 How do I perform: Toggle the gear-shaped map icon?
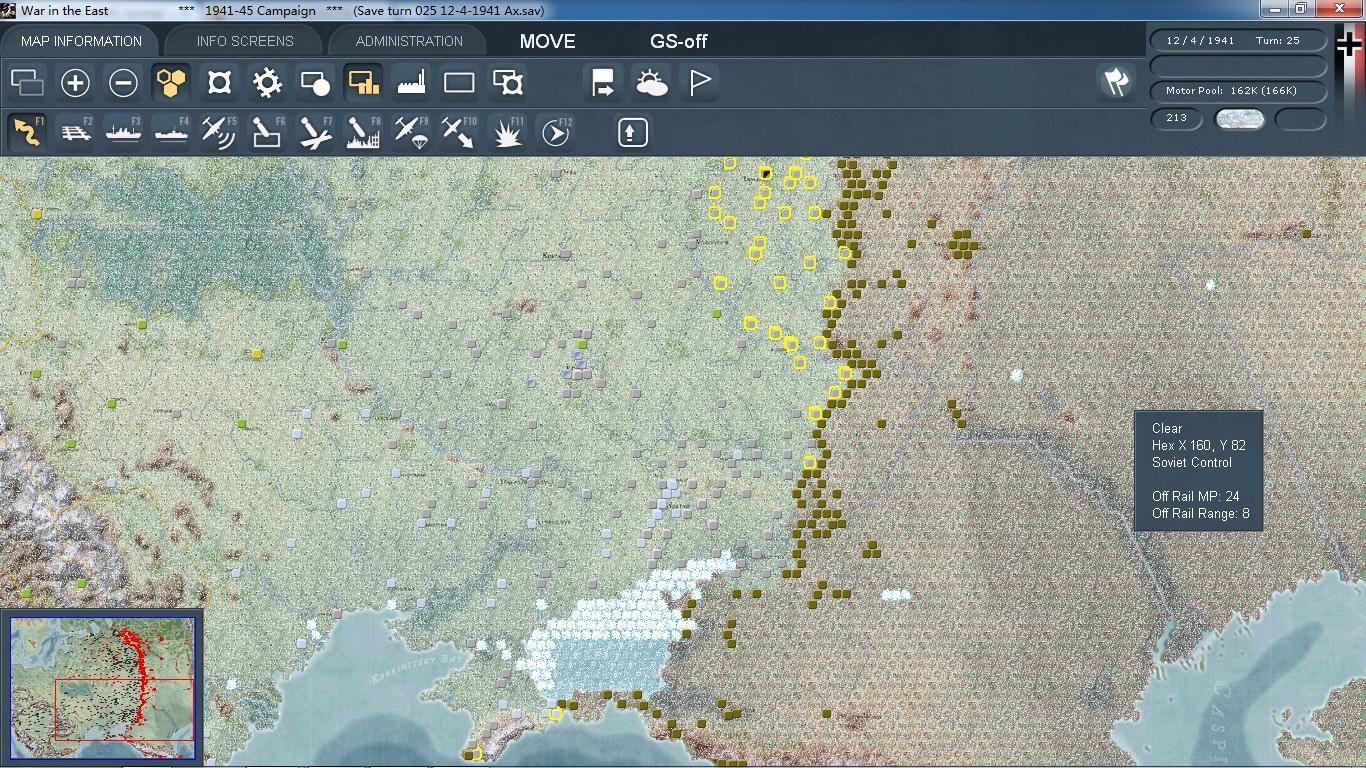point(267,83)
